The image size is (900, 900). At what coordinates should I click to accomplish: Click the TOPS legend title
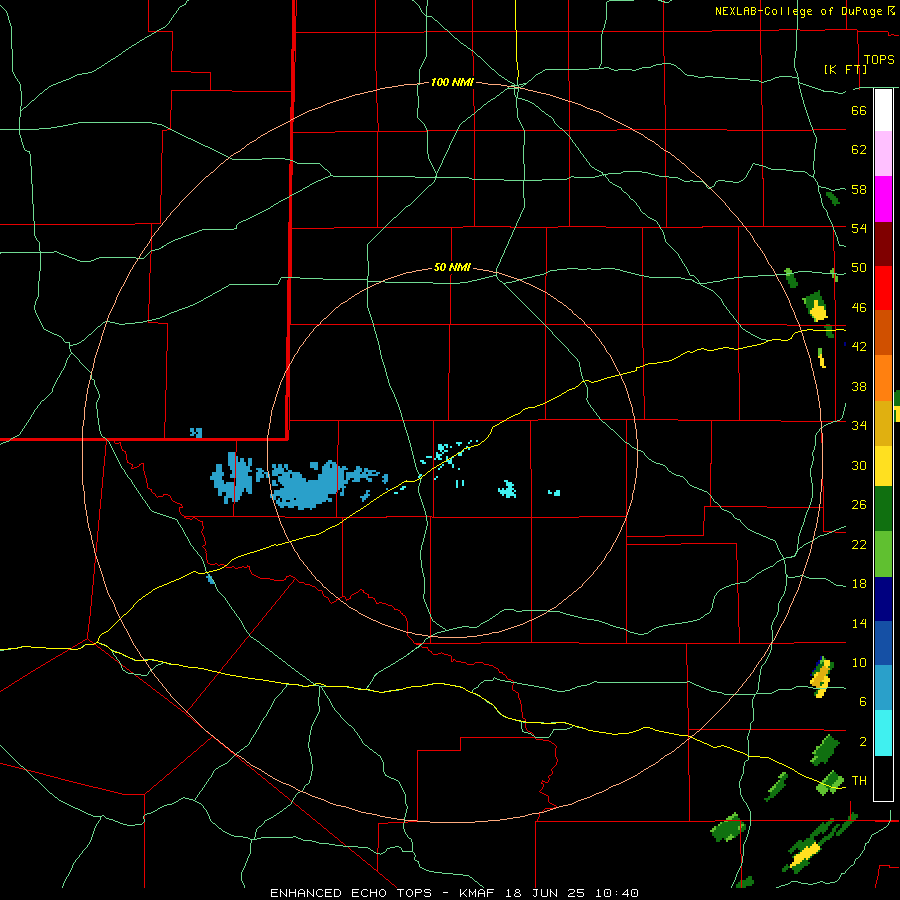(879, 60)
